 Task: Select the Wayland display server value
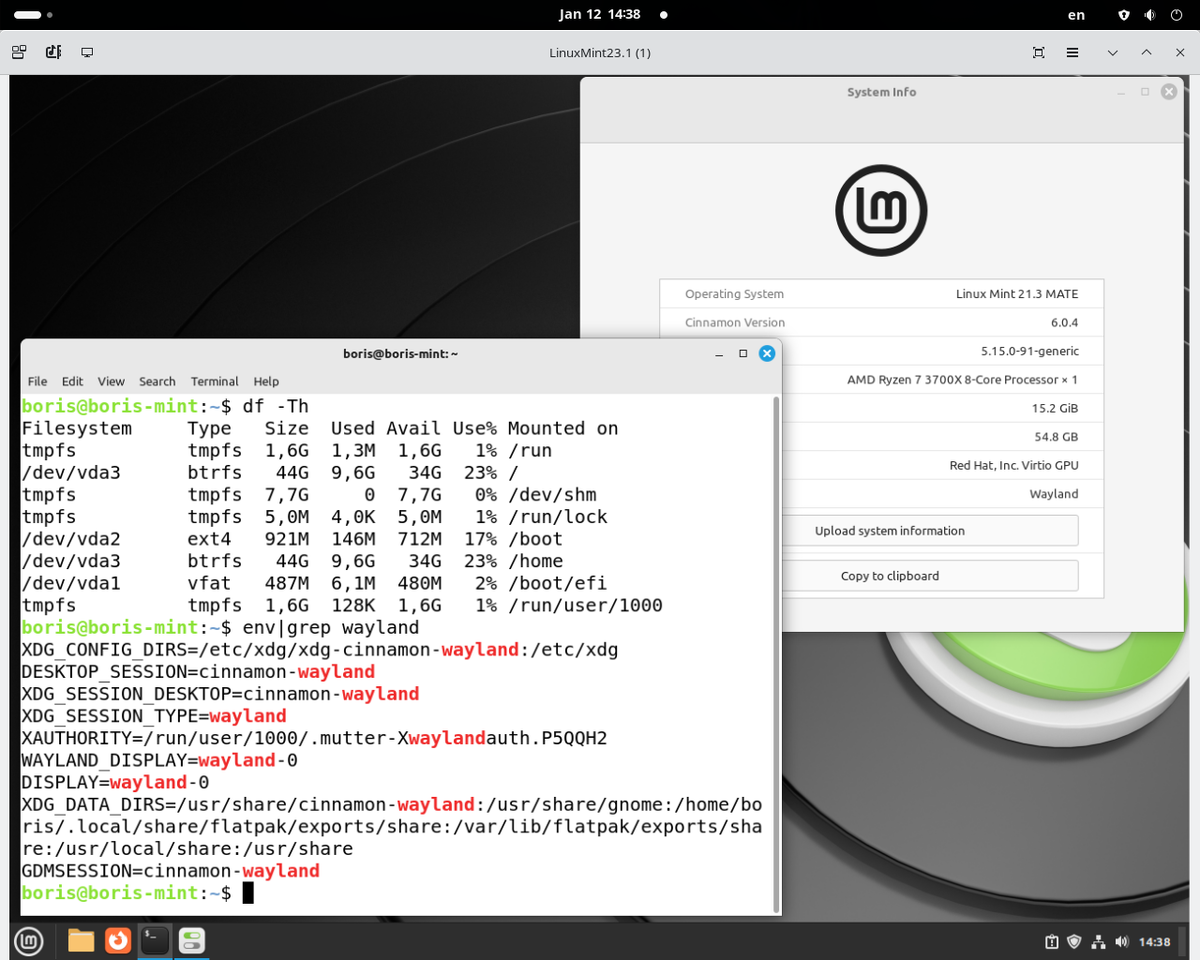coord(1054,494)
